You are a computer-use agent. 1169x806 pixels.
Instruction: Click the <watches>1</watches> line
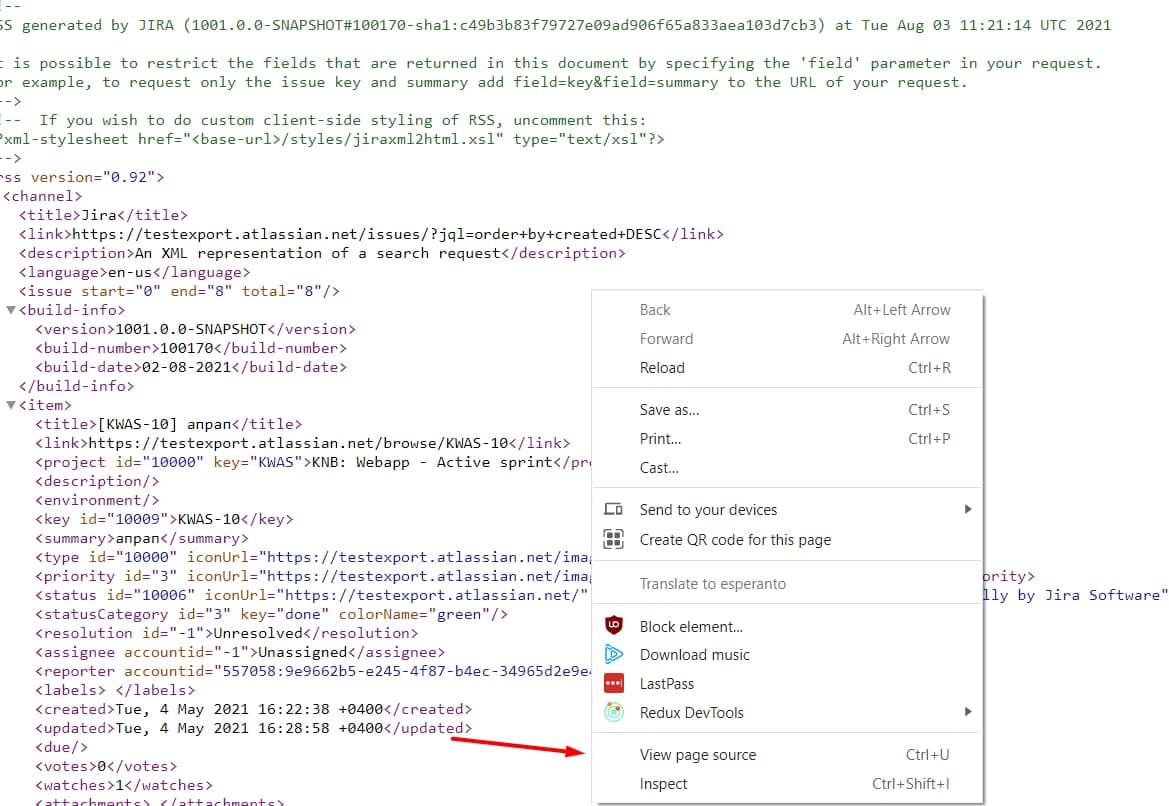(124, 785)
